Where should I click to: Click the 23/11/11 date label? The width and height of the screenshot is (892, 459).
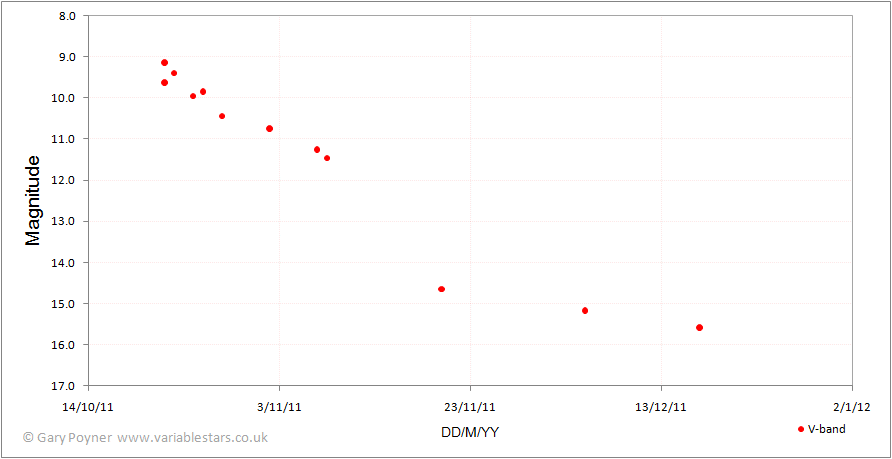pyautogui.click(x=470, y=407)
